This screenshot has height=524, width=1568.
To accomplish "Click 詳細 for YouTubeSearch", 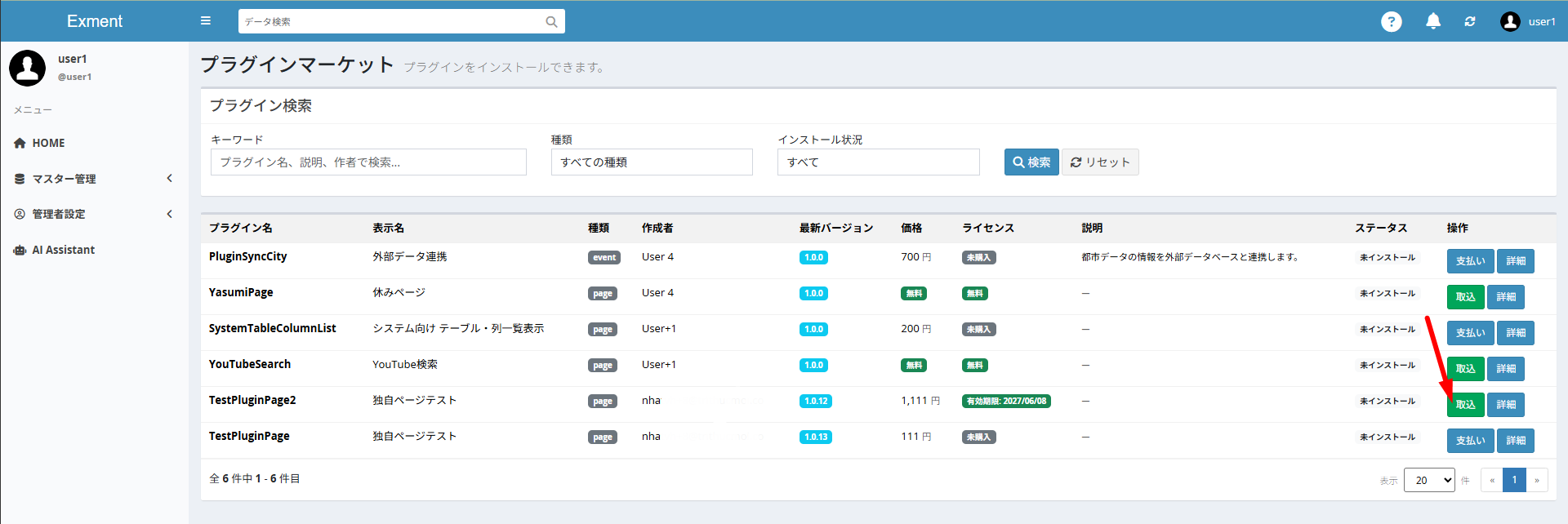I will 1506,369.
